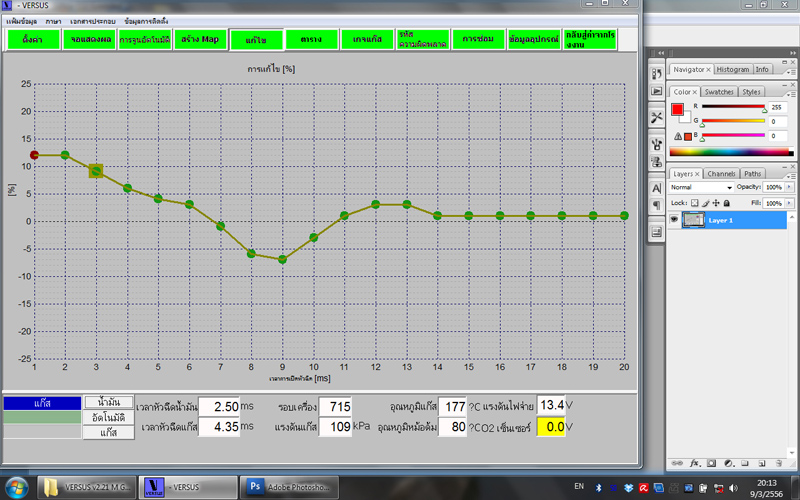This screenshot has height=500, width=800.
Task: Open the Navigator panel options menu
Action: coord(791,72)
